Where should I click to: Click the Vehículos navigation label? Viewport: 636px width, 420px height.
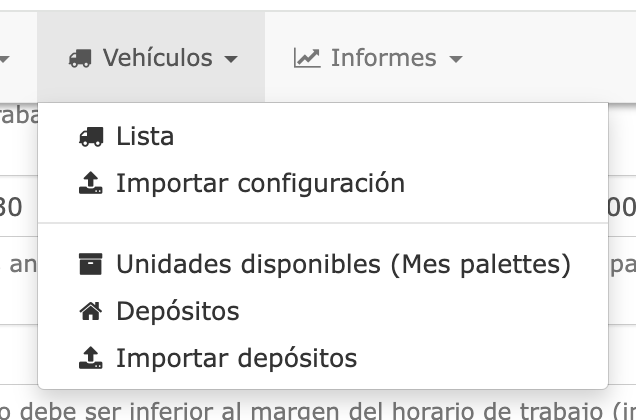(x=157, y=58)
